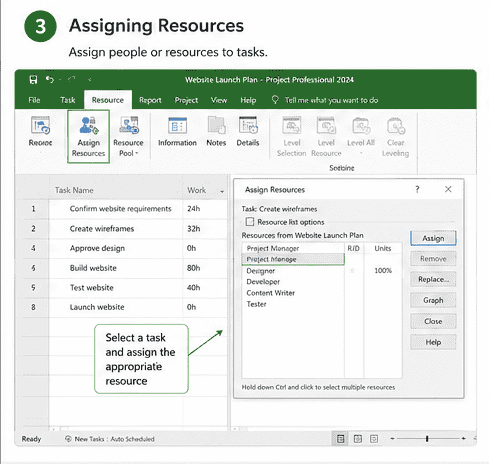The width and height of the screenshot is (489, 464).
Task: Adjust the zoom slider handle
Action: (x=427, y=438)
